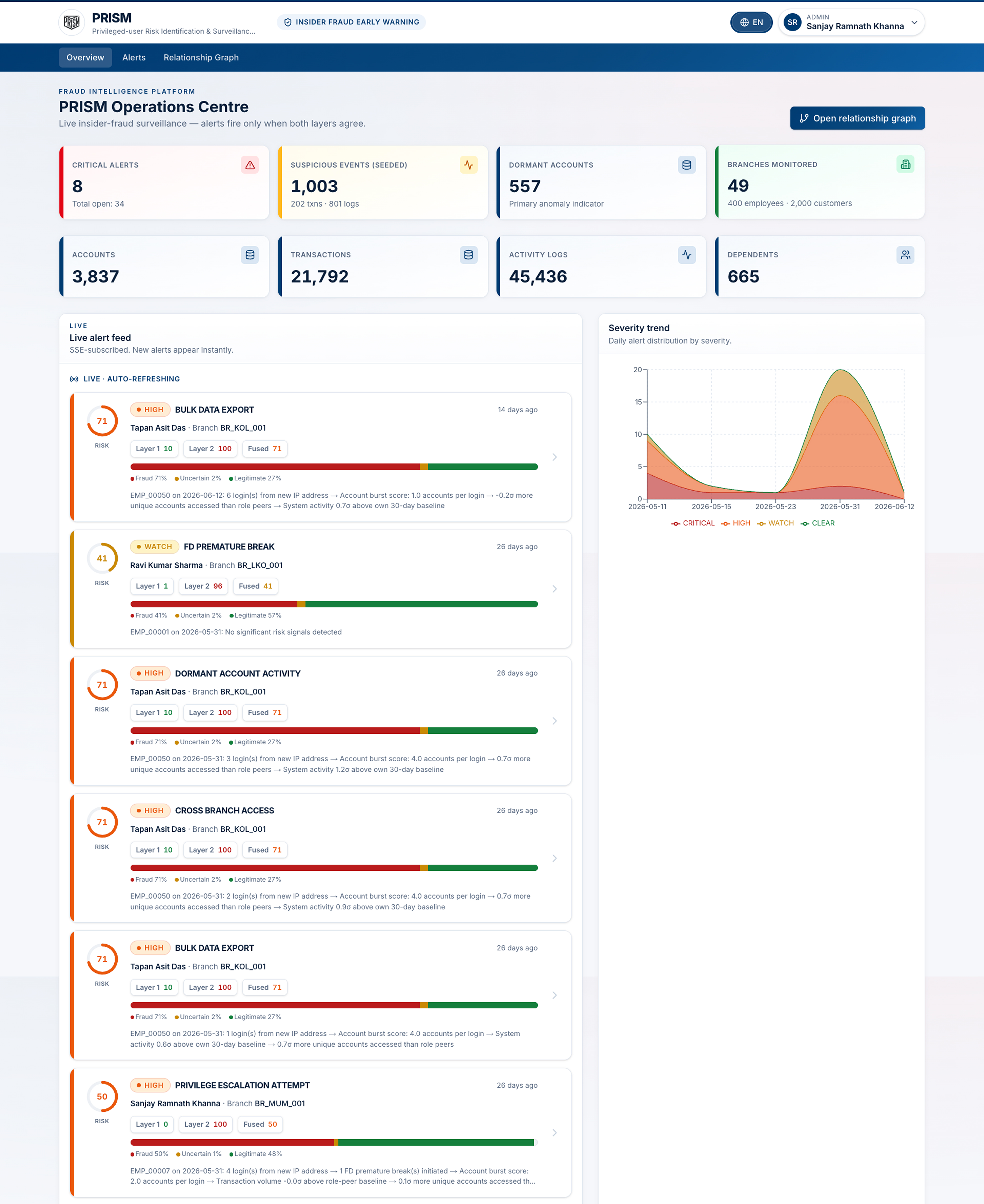
Task: Click the peak of the Severity trend chart
Action: 841,370
